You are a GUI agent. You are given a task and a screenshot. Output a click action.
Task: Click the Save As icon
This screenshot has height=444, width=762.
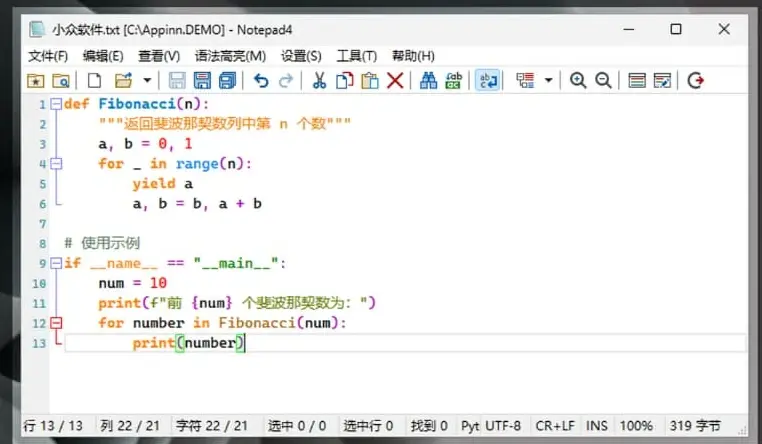202,80
